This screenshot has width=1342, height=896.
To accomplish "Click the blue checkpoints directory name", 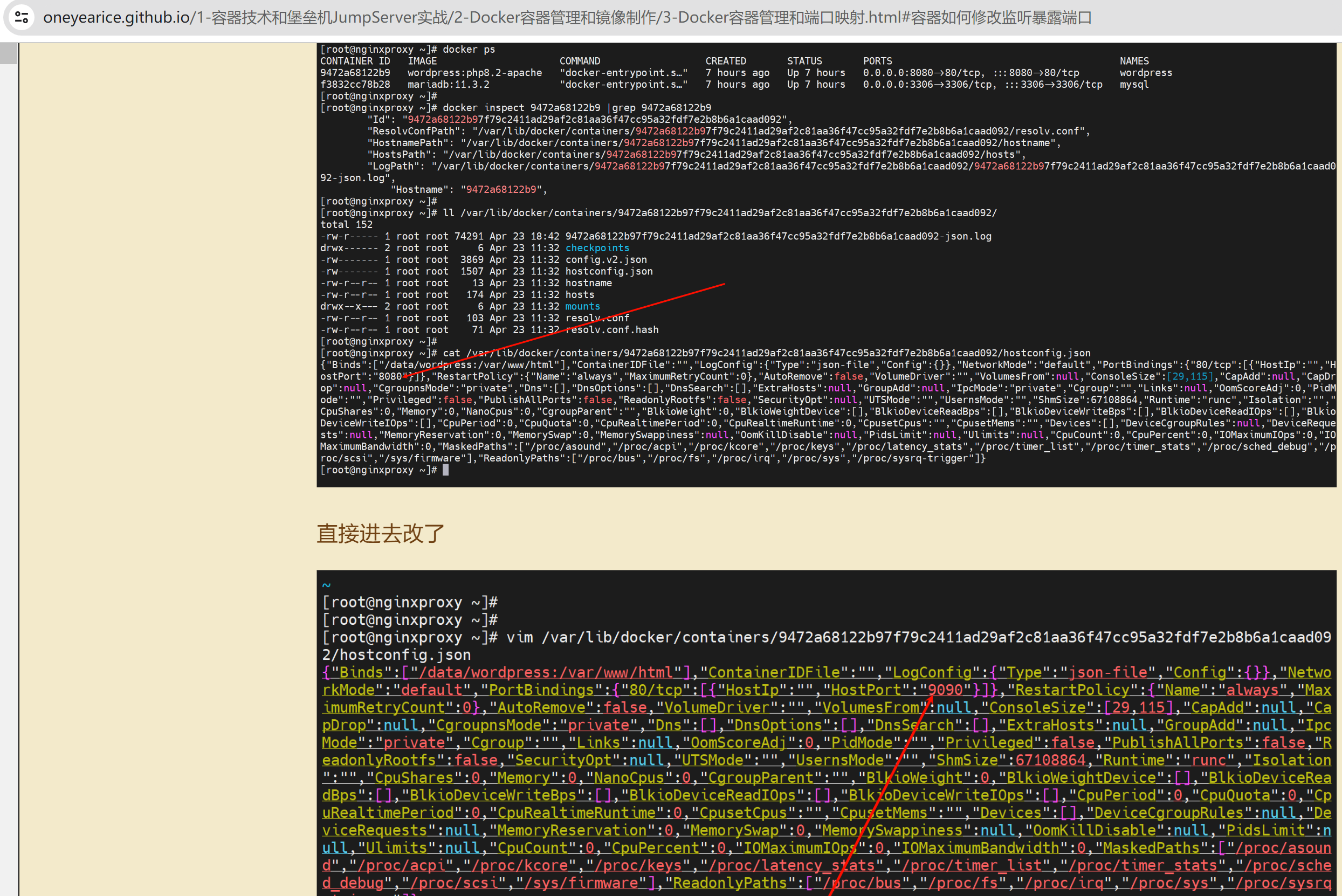I will [597, 248].
